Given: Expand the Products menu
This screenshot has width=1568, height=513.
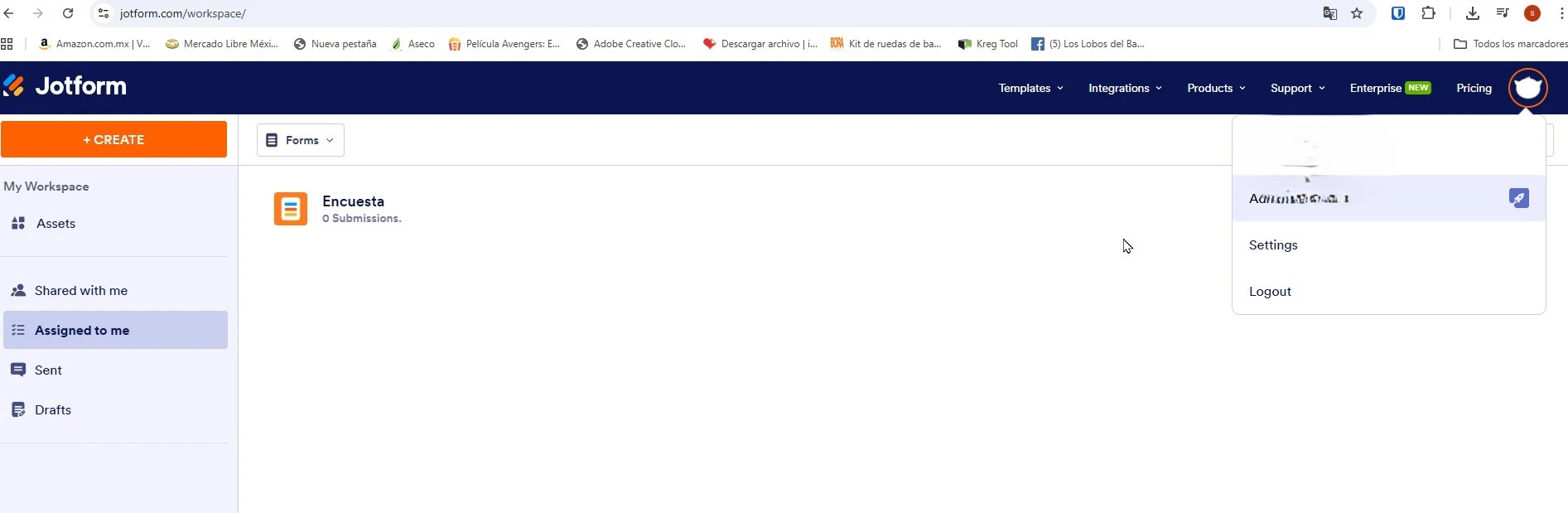Looking at the screenshot, I should (x=1216, y=88).
